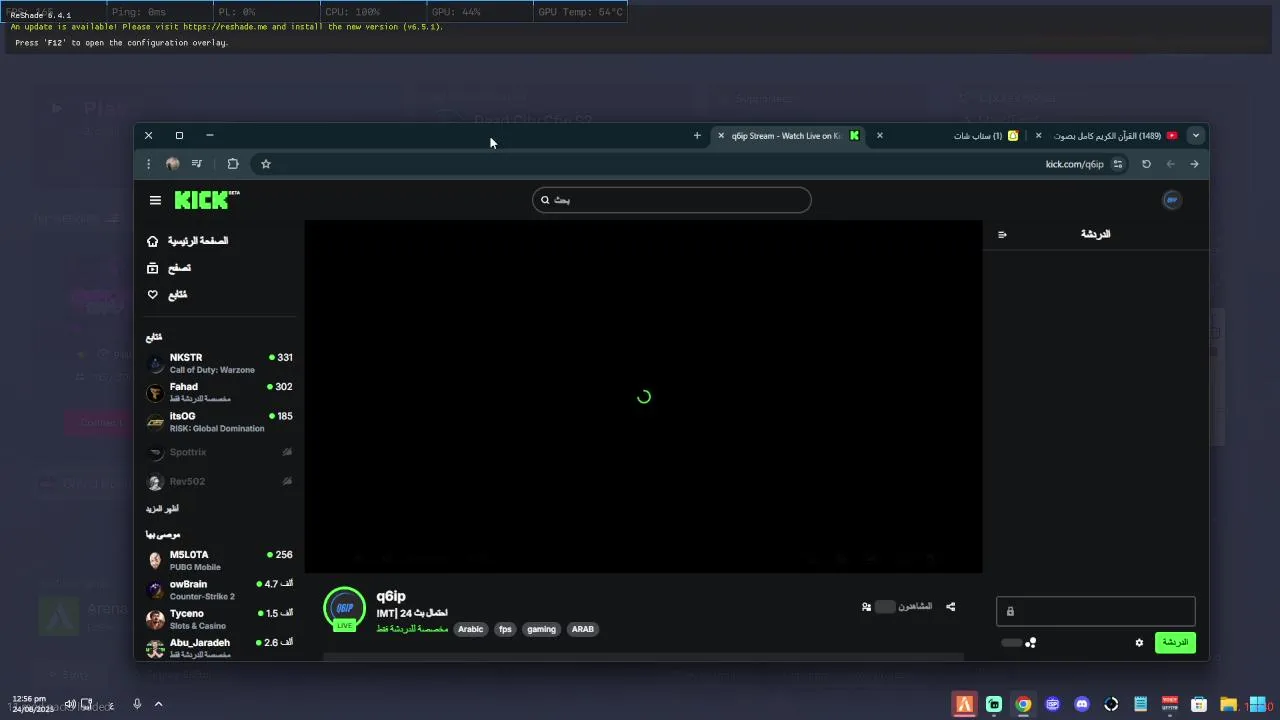Open the tab search dropdown arrow

pos(1195,135)
